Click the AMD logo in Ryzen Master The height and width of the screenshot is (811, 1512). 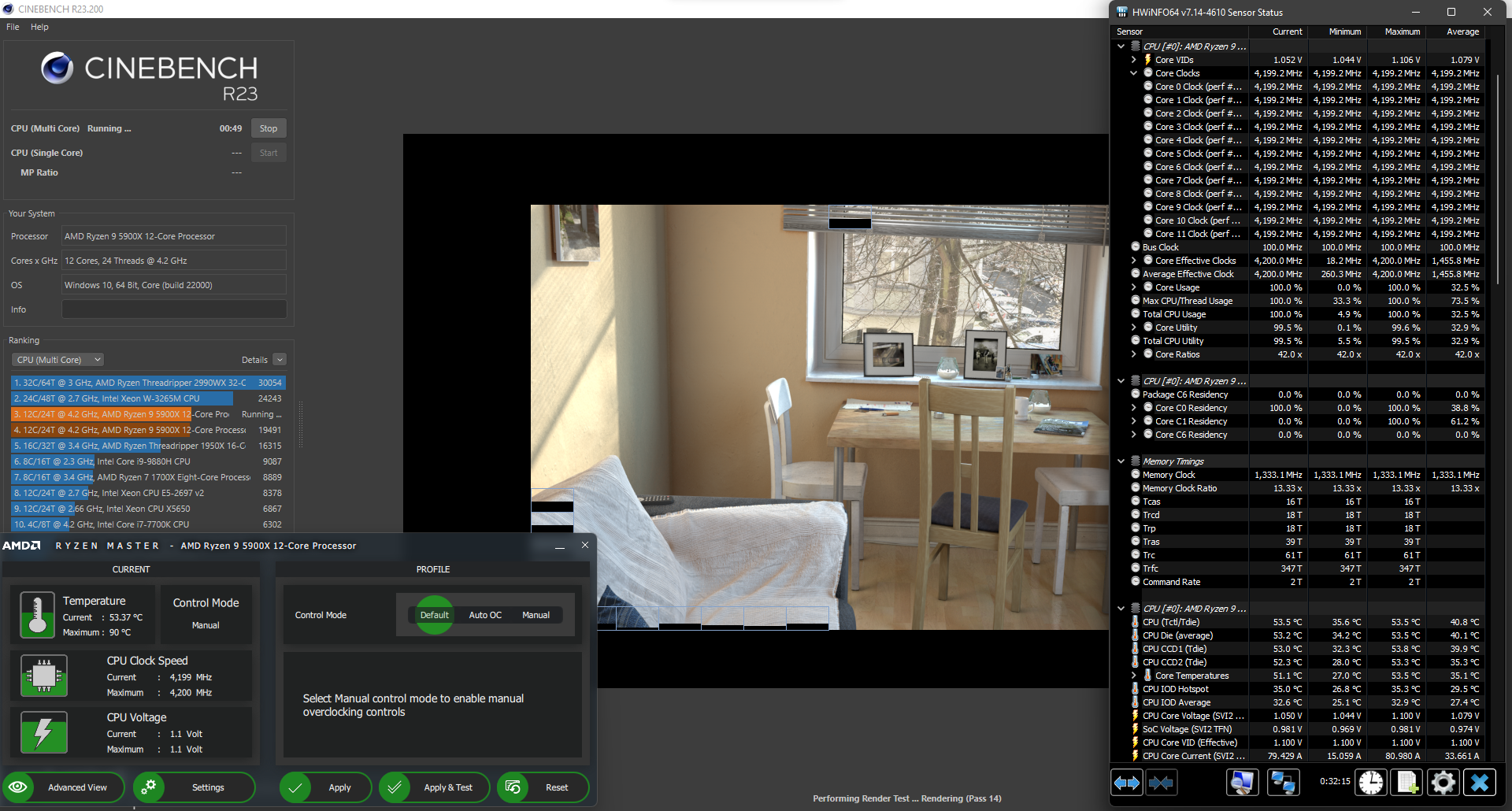22,546
